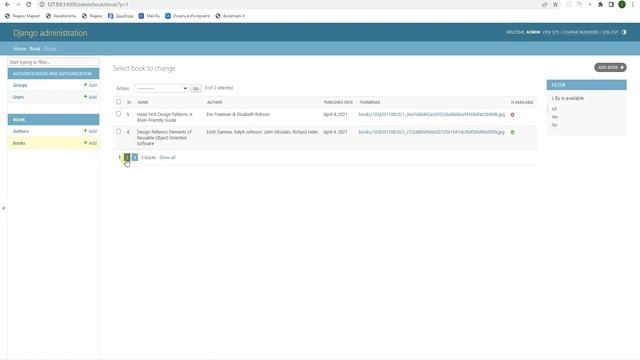This screenshot has height=360, width=640.
Task: Click 'Eric Freeman & Elisabeth Robson' author cell
Action: (x=238, y=114)
